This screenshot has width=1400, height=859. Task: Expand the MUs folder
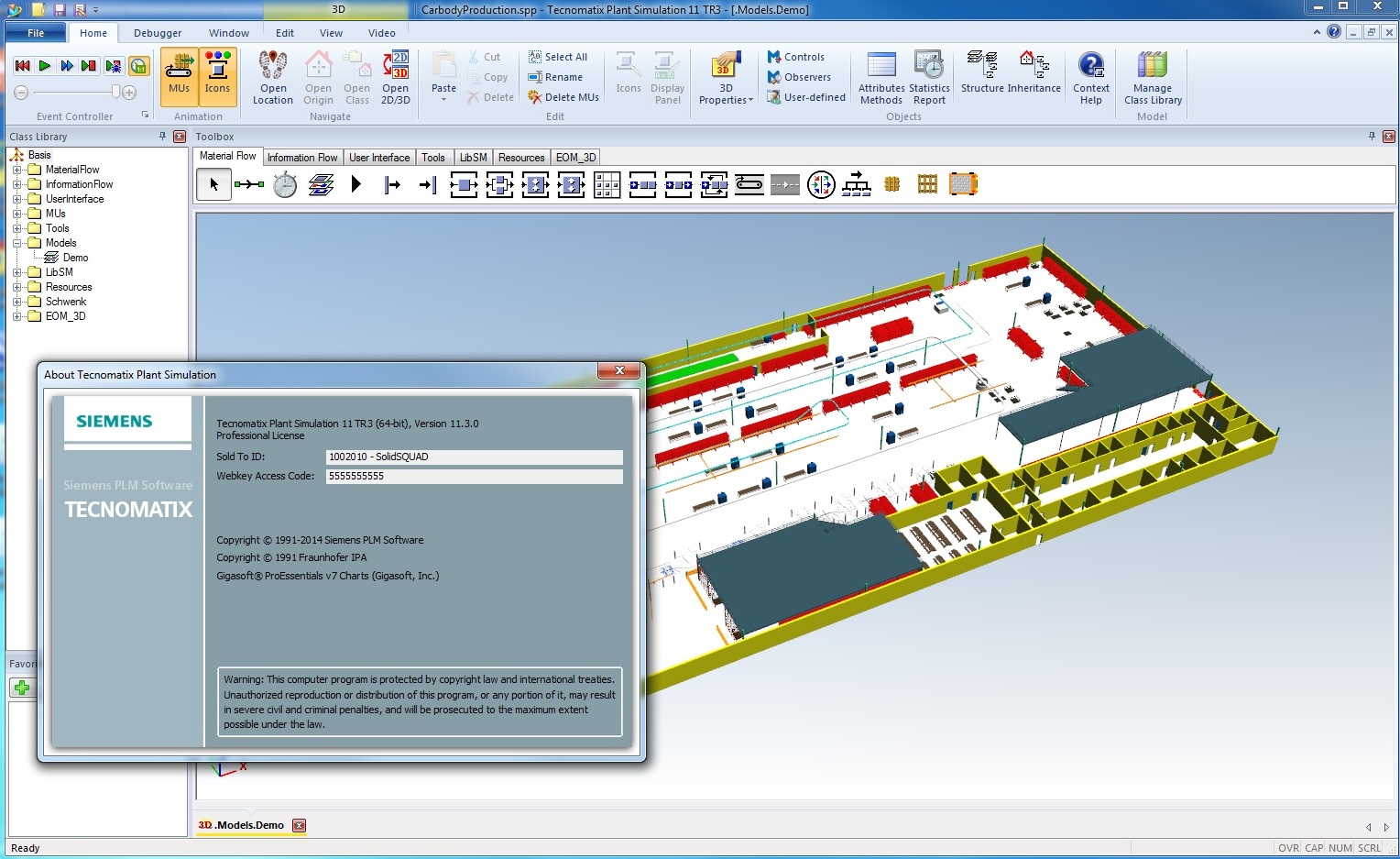[x=16, y=214]
